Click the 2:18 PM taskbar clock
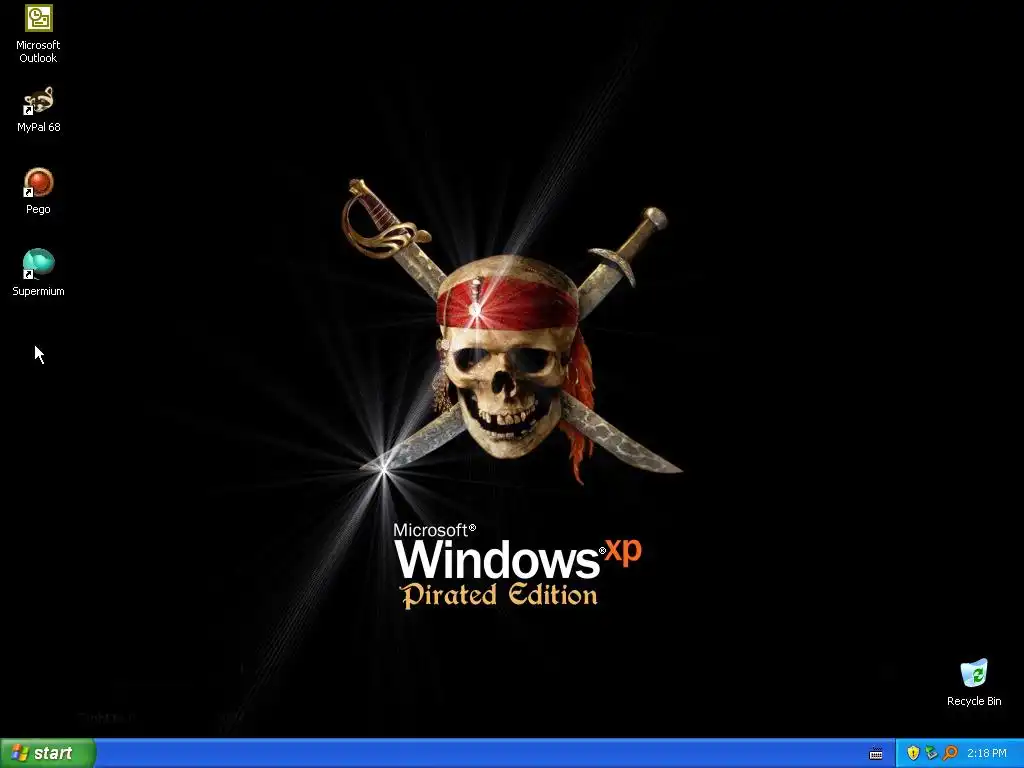The image size is (1024, 768). pos(987,753)
